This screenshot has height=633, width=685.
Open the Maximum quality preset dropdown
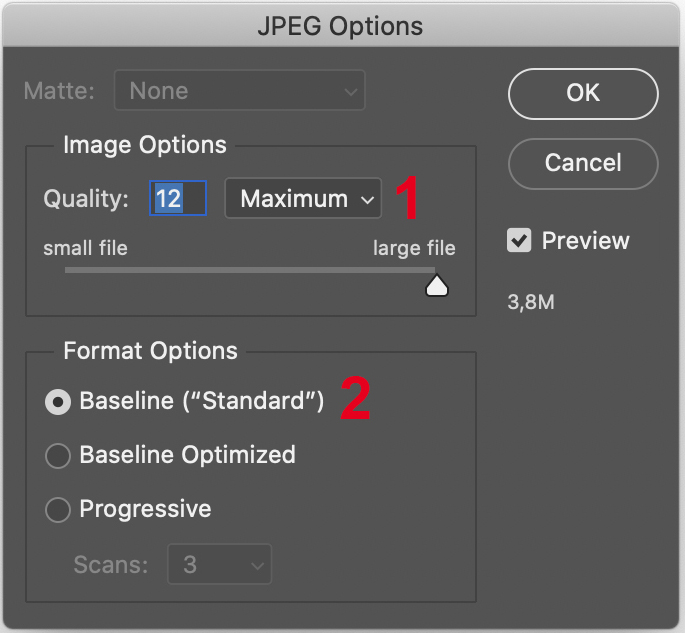click(x=303, y=199)
